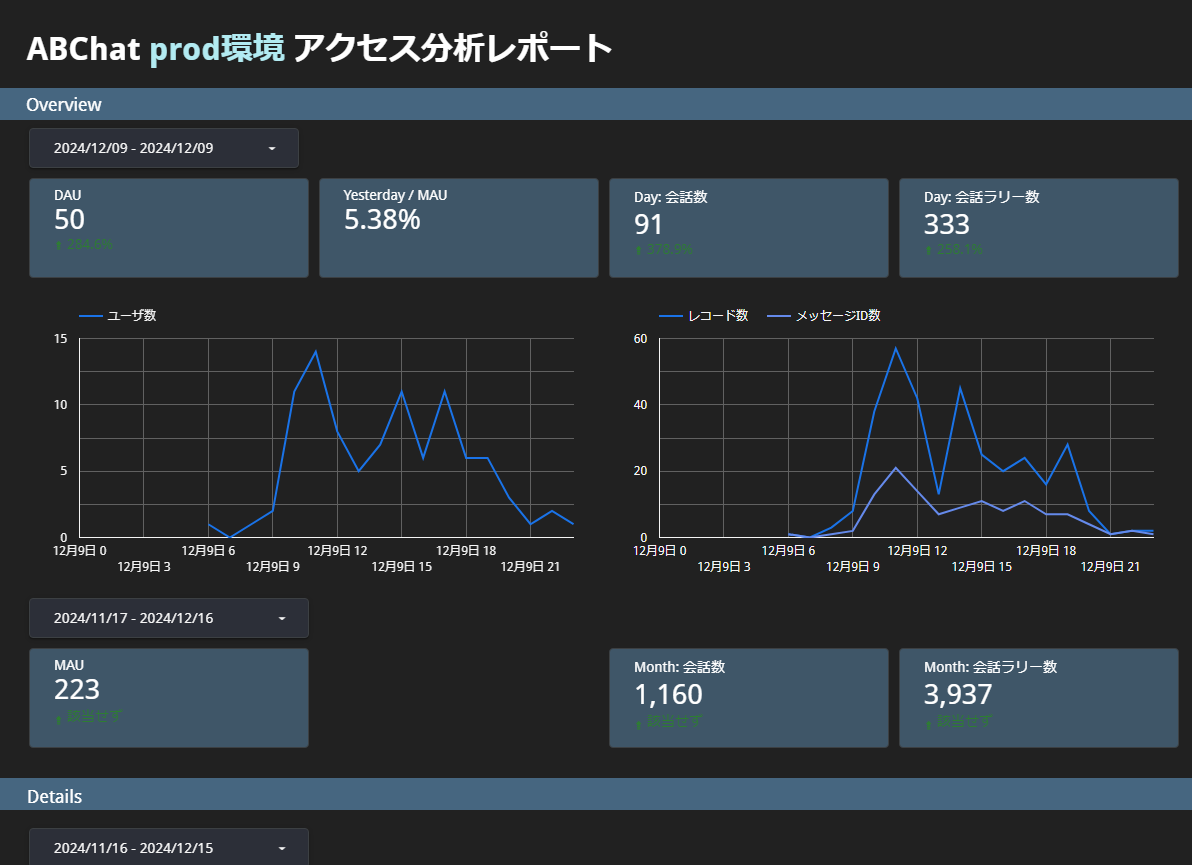This screenshot has height=865, width=1192.
Task: Select the Details section header
Action: (x=54, y=797)
